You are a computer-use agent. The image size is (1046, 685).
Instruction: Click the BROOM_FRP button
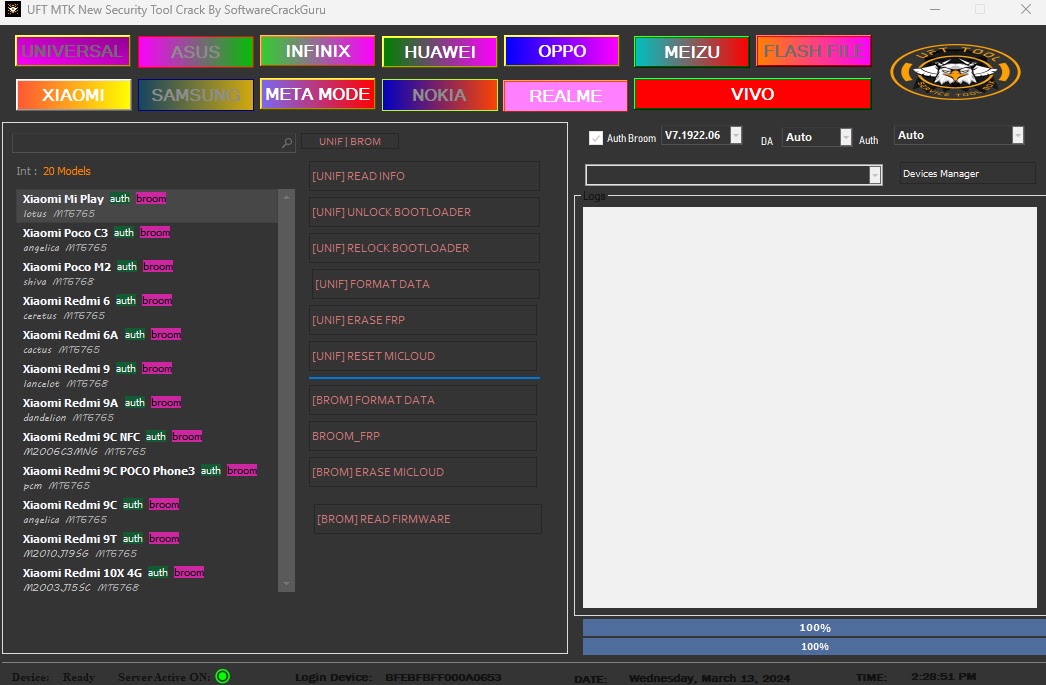[x=423, y=436]
